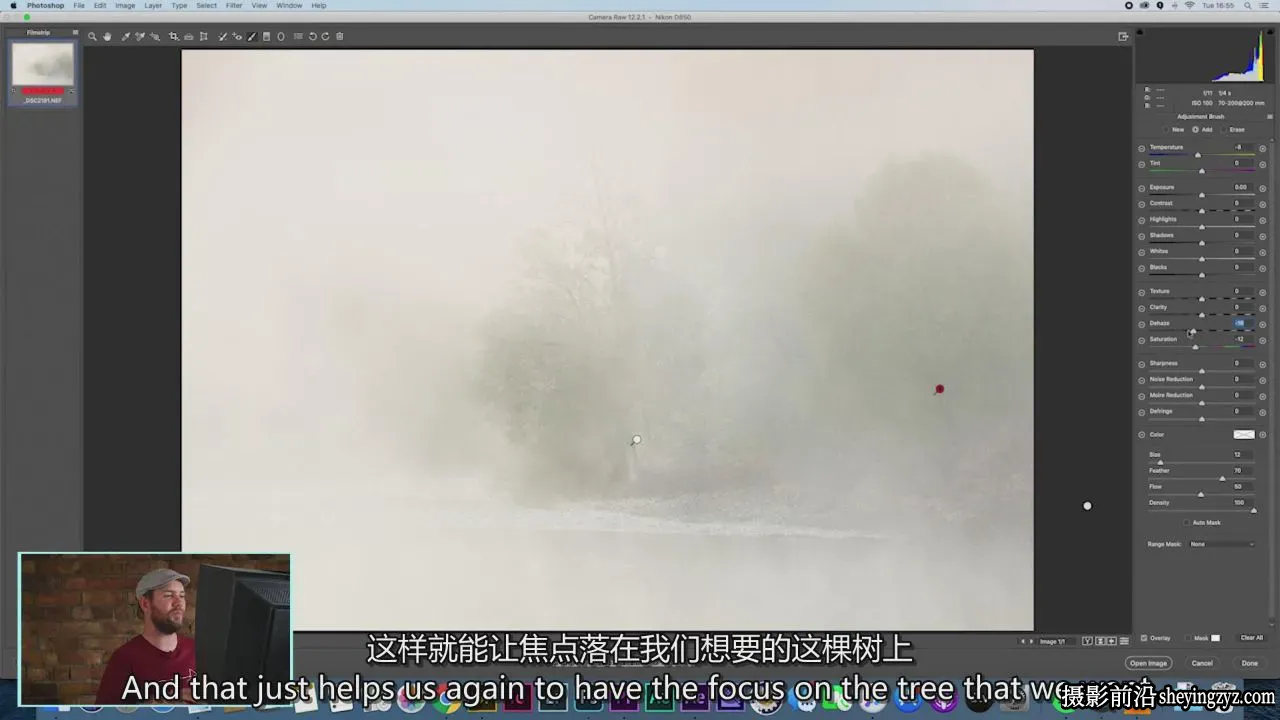Select the Straighten tool
Viewport: 1280px width, 720px height.
click(188, 36)
